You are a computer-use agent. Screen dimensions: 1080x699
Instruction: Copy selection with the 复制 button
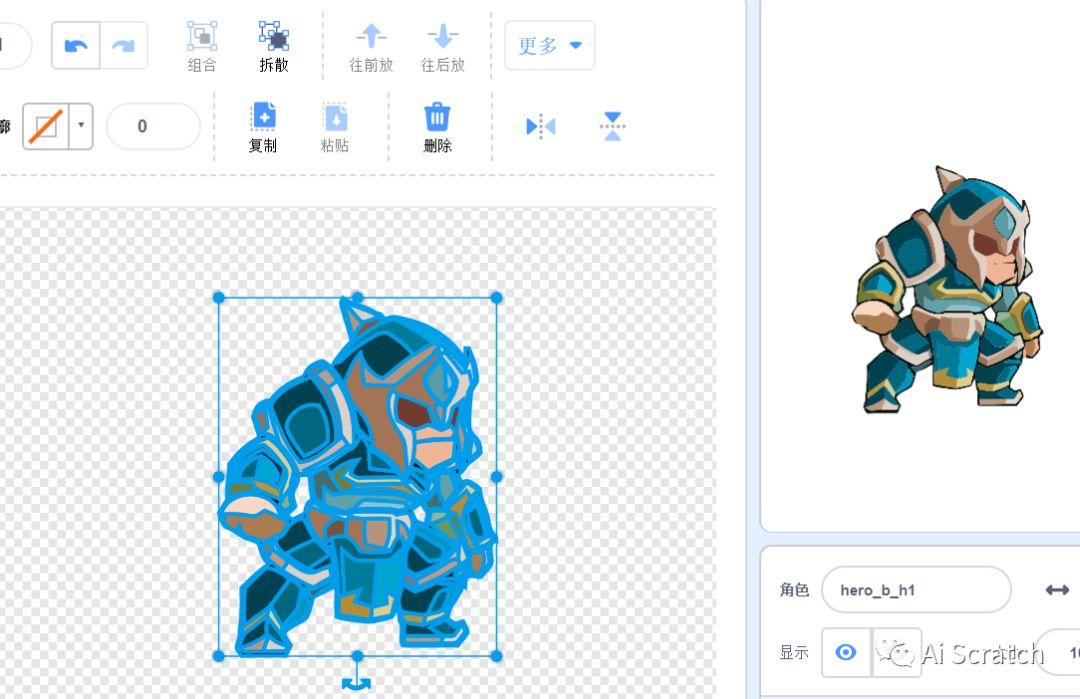tap(263, 127)
